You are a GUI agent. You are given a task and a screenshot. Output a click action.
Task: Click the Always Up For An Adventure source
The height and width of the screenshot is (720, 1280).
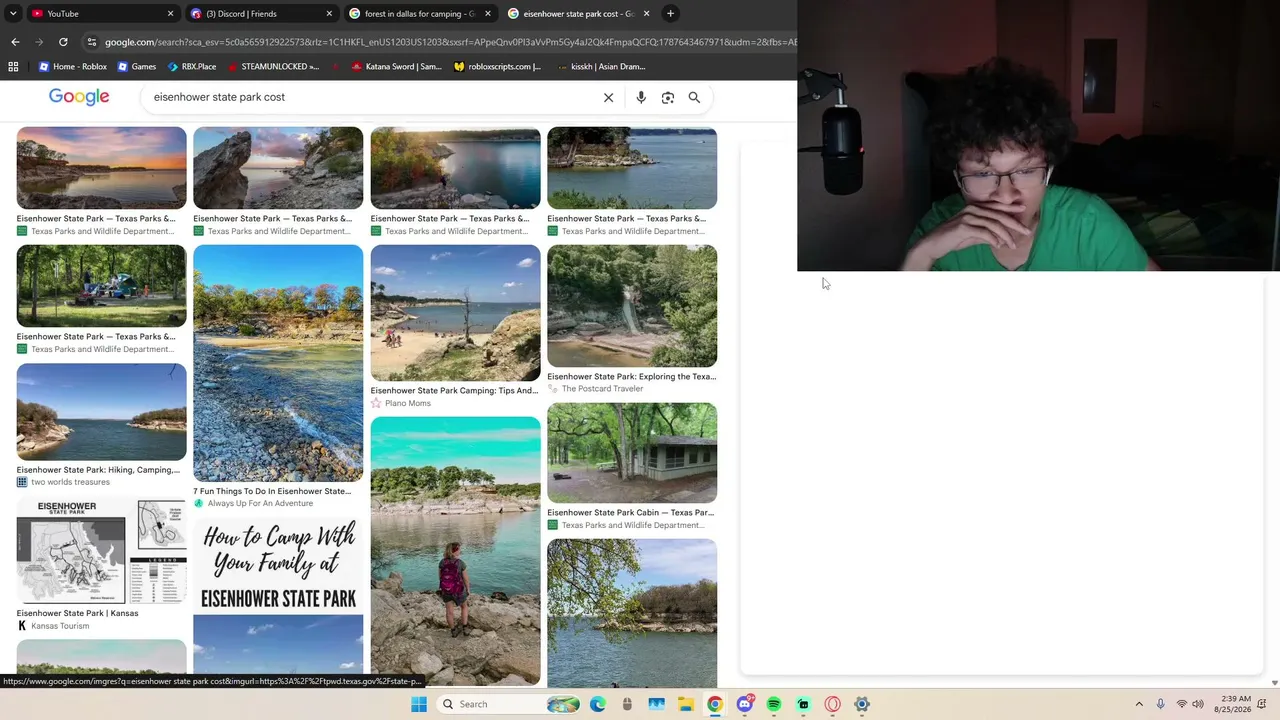pos(260,503)
